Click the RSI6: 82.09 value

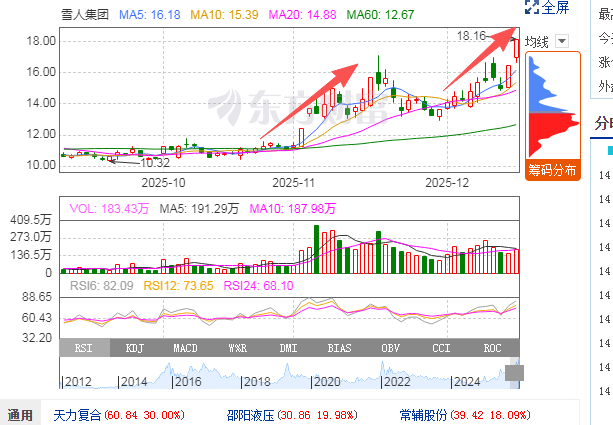click(102, 286)
